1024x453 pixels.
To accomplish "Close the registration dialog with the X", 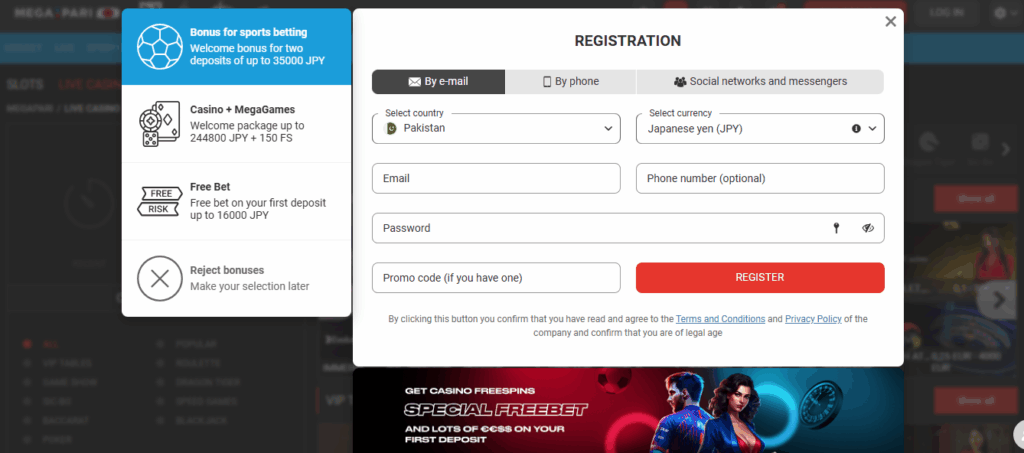I will coord(890,22).
